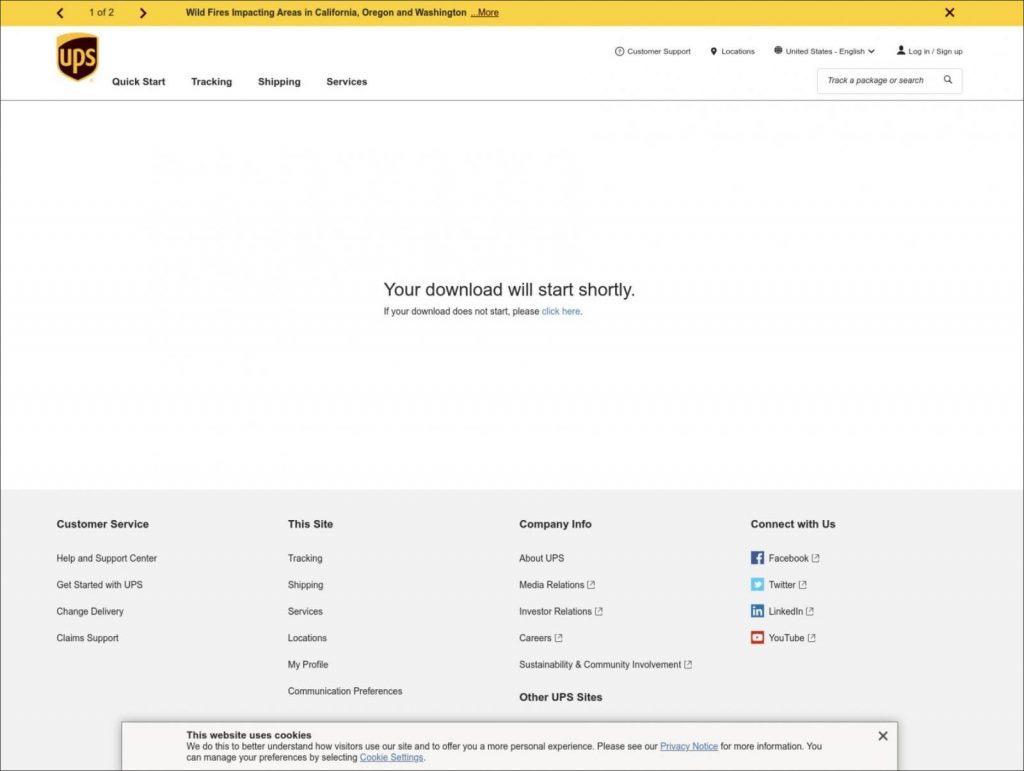This screenshot has width=1024, height=771.
Task: Click external-link icon beside Media Relations
Action: pos(591,585)
